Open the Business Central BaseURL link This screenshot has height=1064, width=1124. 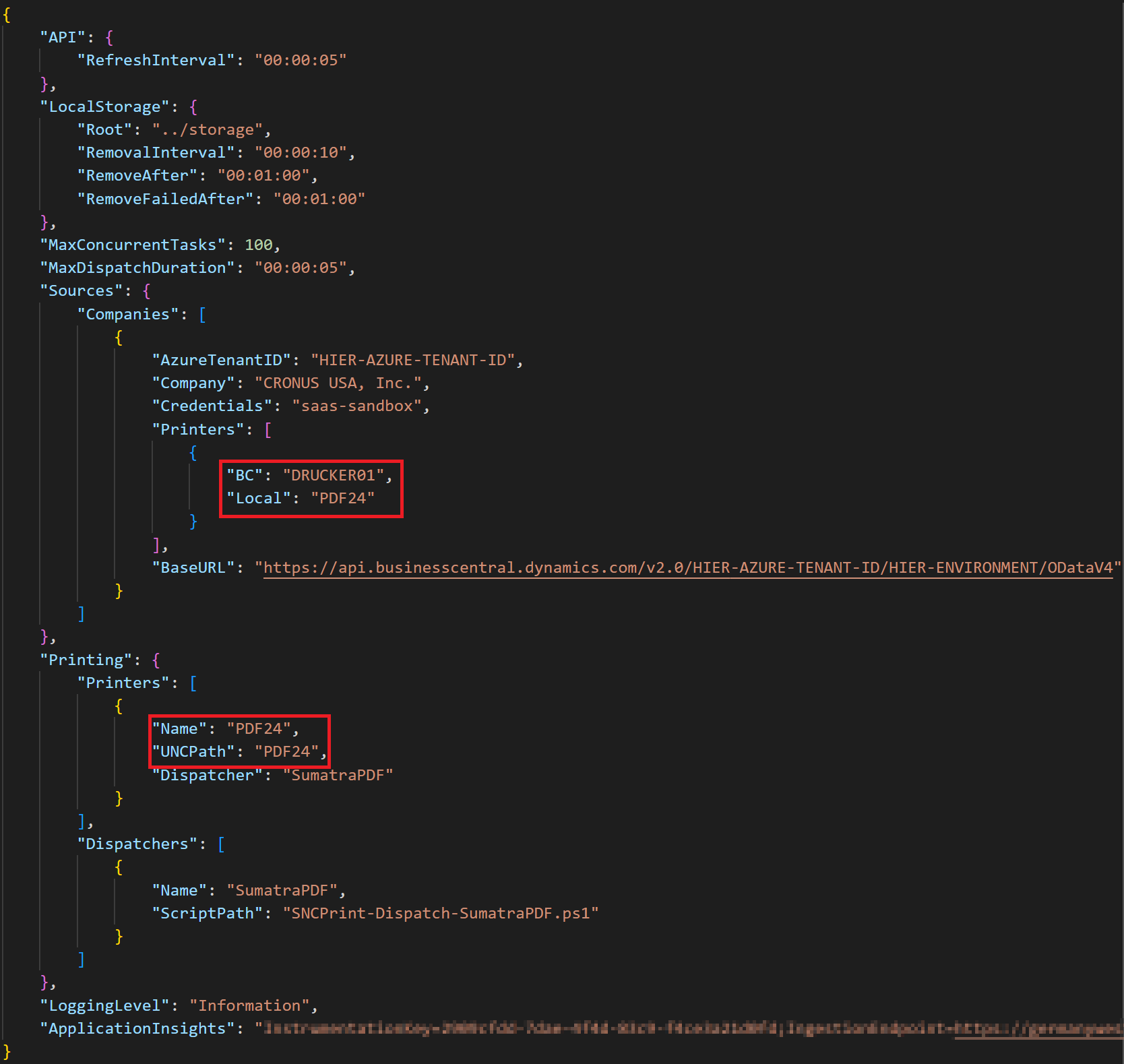pos(687,568)
